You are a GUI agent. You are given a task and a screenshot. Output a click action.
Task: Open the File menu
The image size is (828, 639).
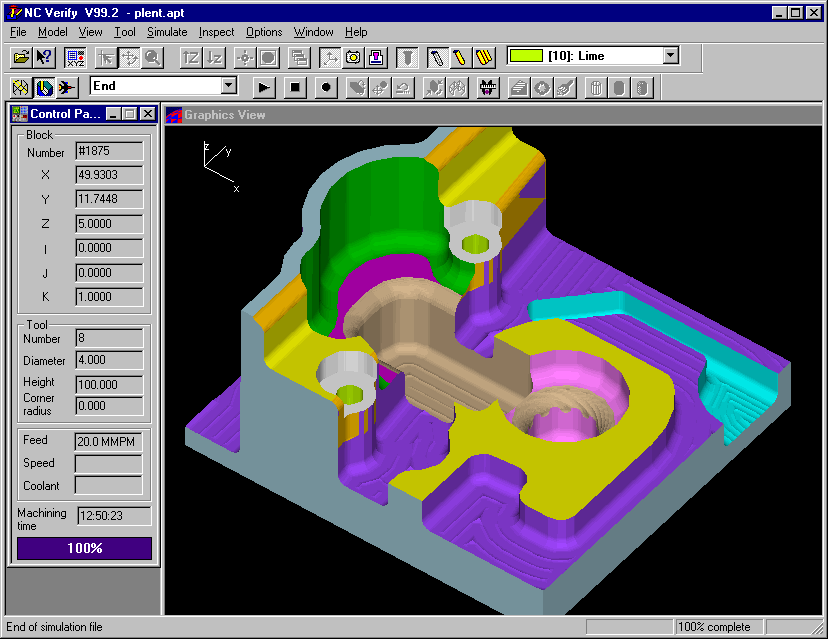pos(18,32)
